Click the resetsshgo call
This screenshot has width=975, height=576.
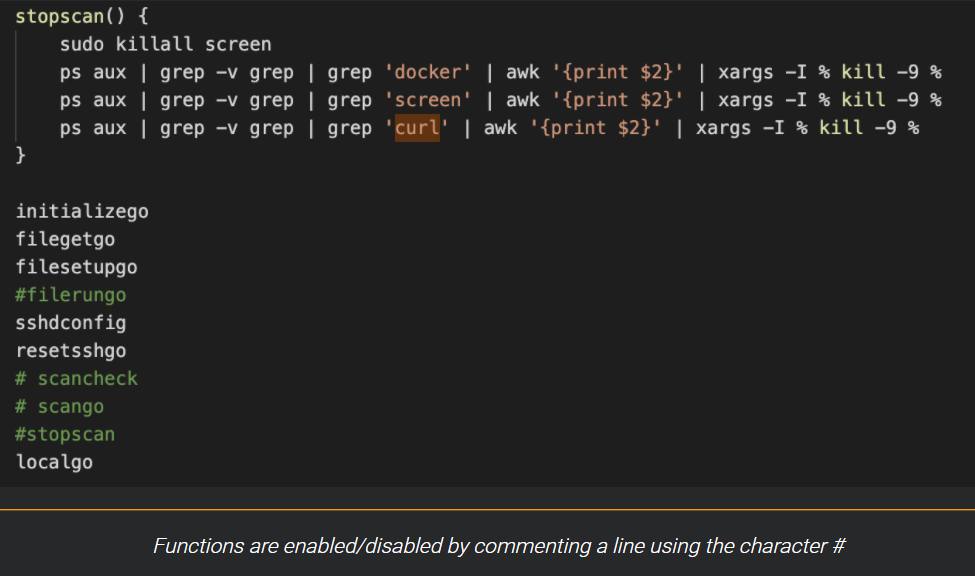click(71, 351)
